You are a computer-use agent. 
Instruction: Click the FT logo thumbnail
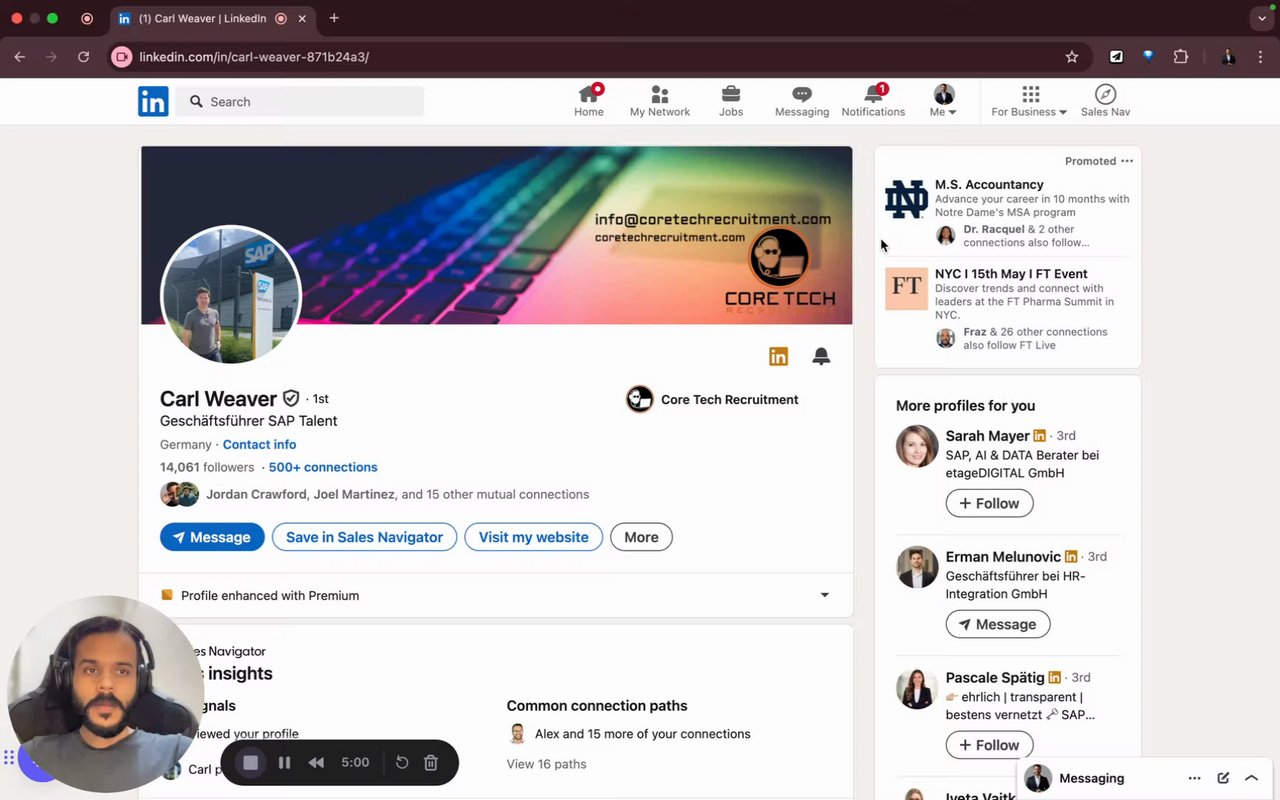(x=906, y=288)
